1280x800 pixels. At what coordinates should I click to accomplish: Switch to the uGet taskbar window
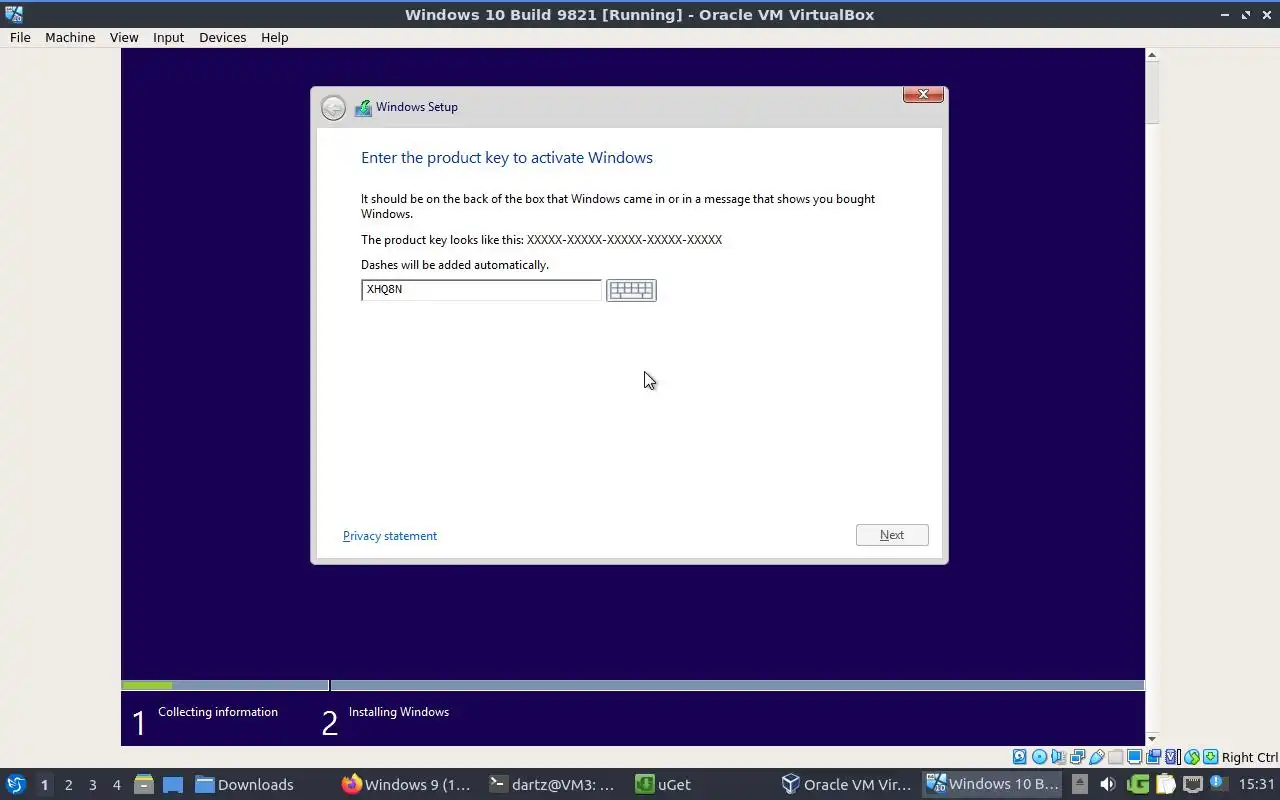[664, 784]
